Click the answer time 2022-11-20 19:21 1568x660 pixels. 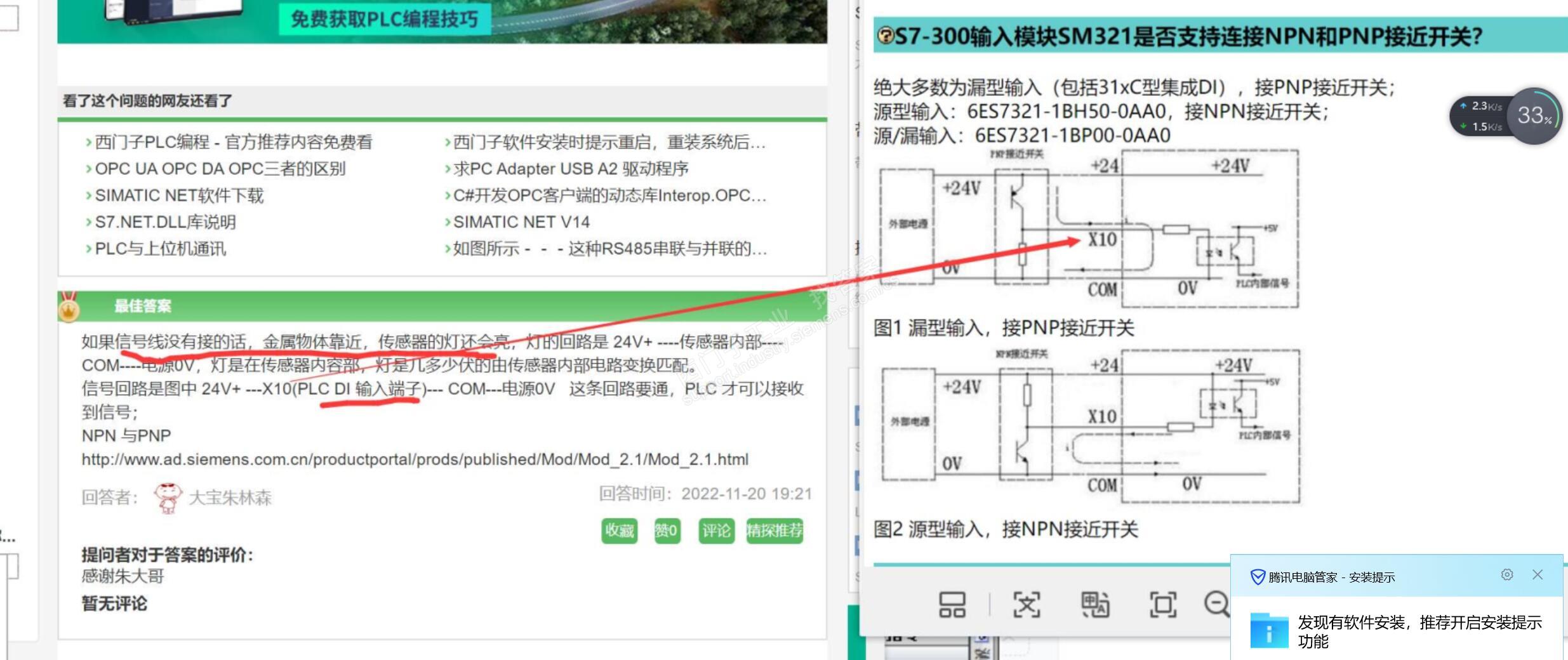[x=747, y=494]
